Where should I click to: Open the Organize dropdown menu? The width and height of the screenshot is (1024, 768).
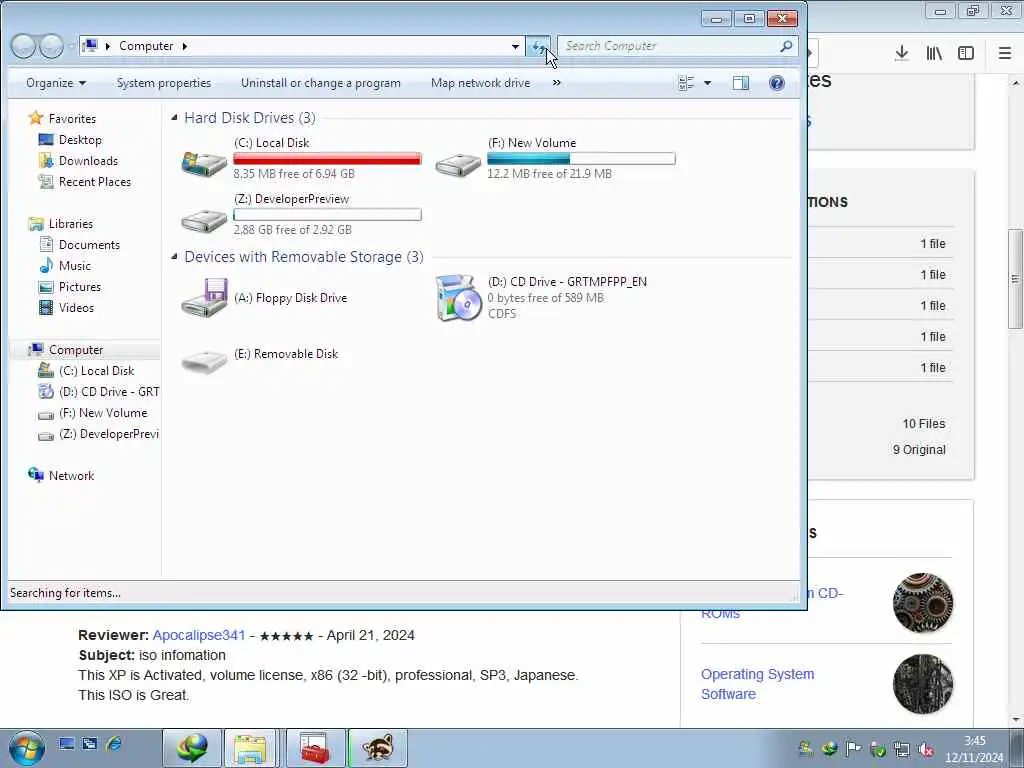click(56, 83)
